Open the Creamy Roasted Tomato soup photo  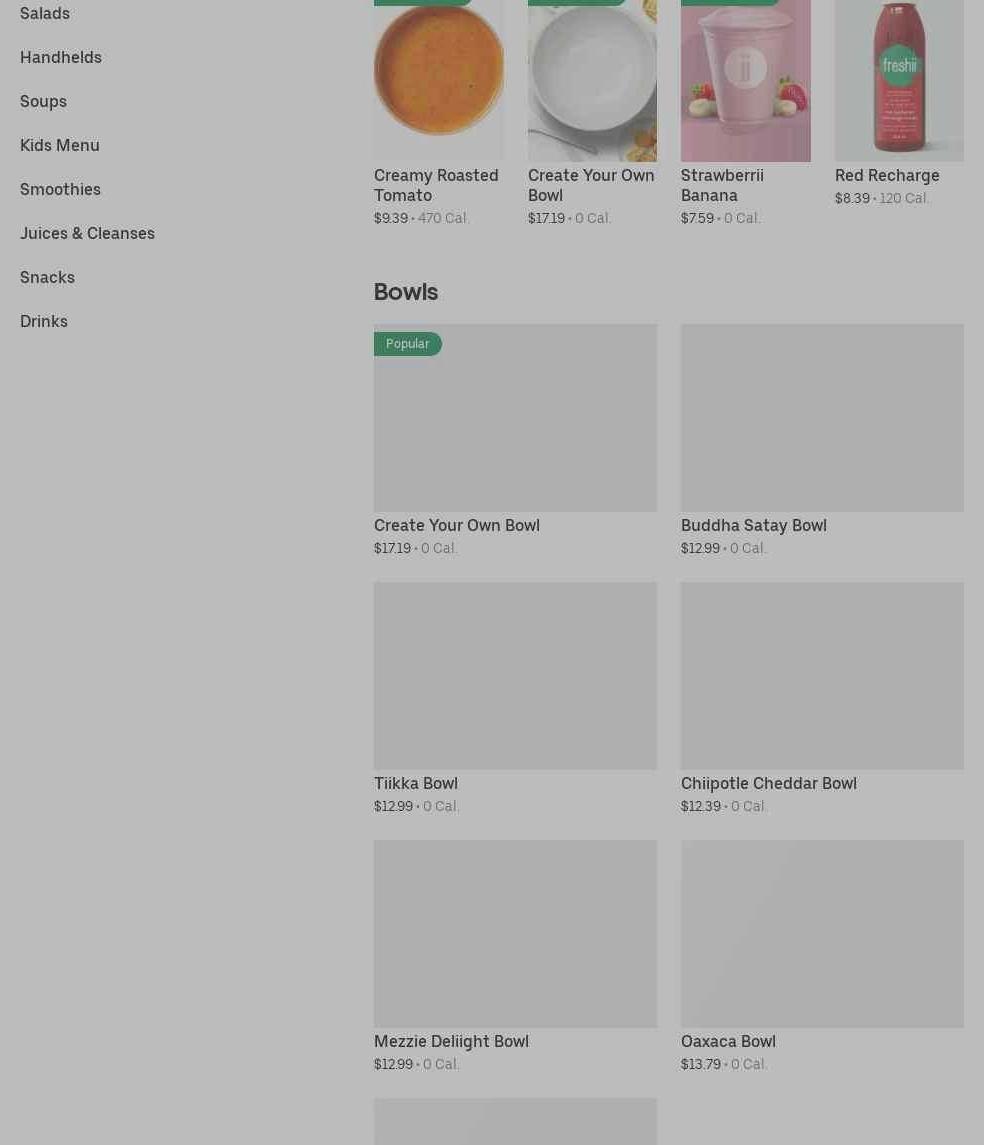tap(438, 80)
